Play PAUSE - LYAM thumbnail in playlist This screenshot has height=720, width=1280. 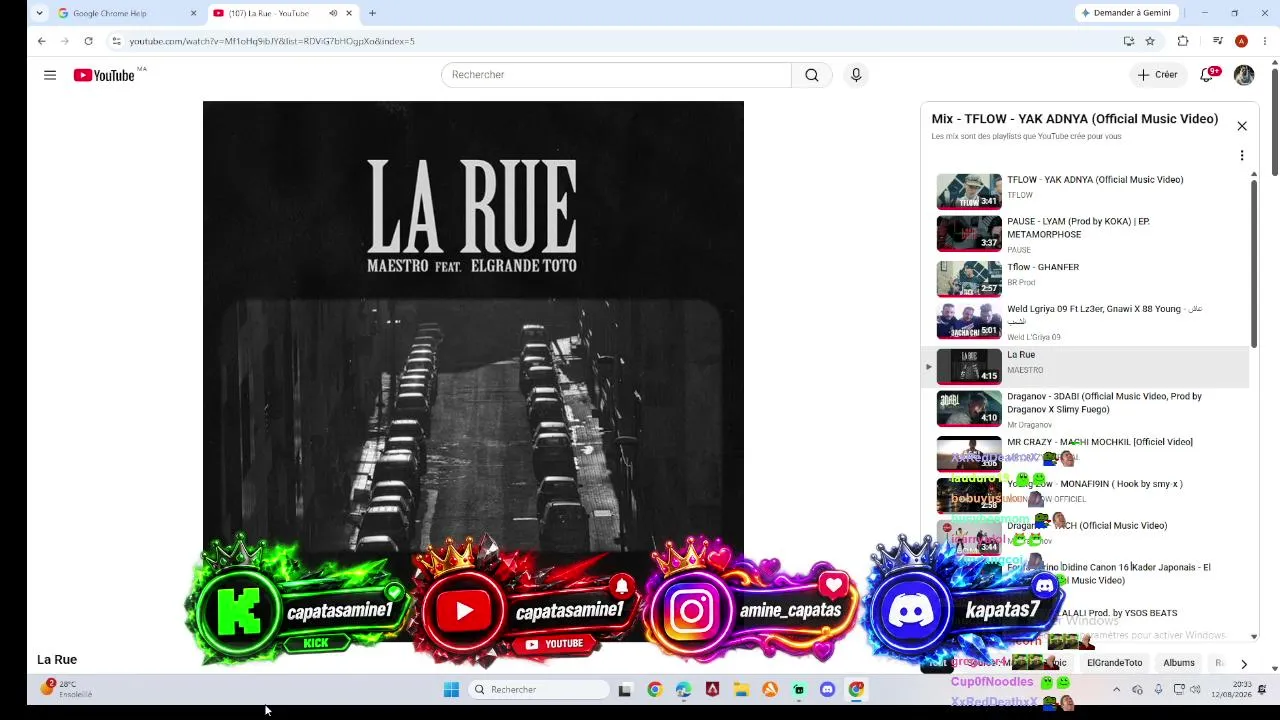pos(969,234)
